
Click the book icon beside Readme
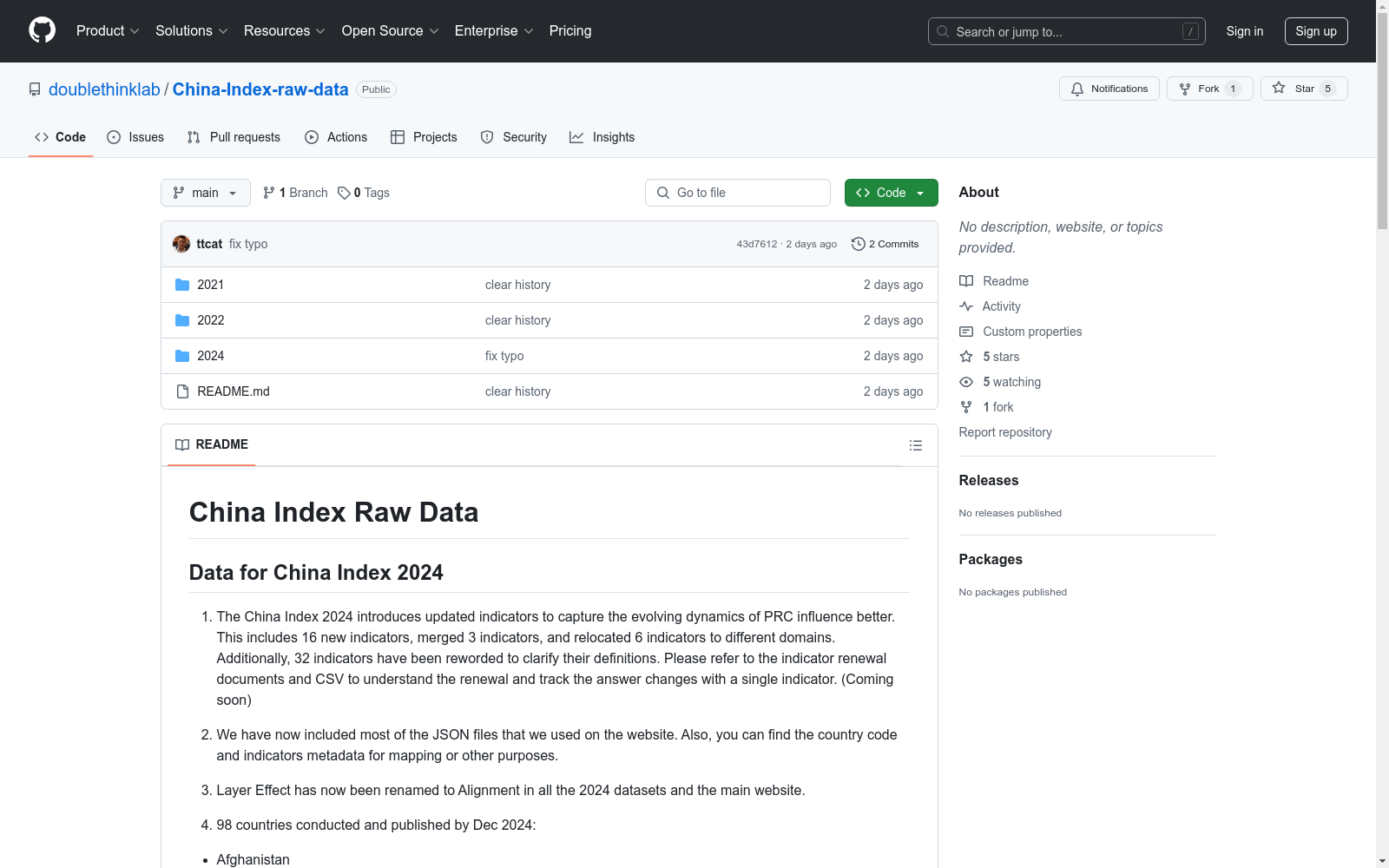966,281
